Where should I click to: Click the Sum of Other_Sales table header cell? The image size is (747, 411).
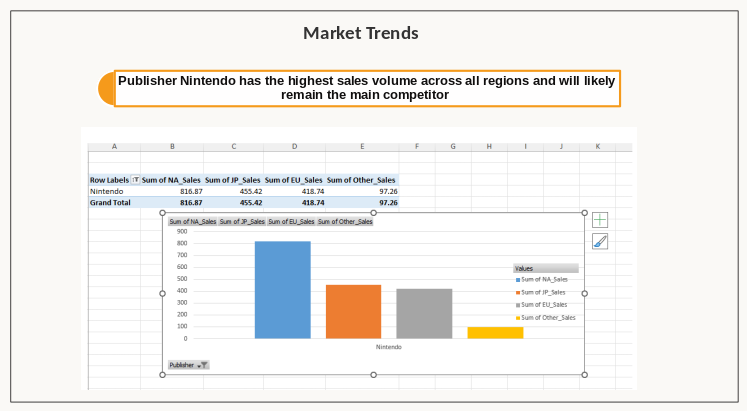[x=362, y=180]
